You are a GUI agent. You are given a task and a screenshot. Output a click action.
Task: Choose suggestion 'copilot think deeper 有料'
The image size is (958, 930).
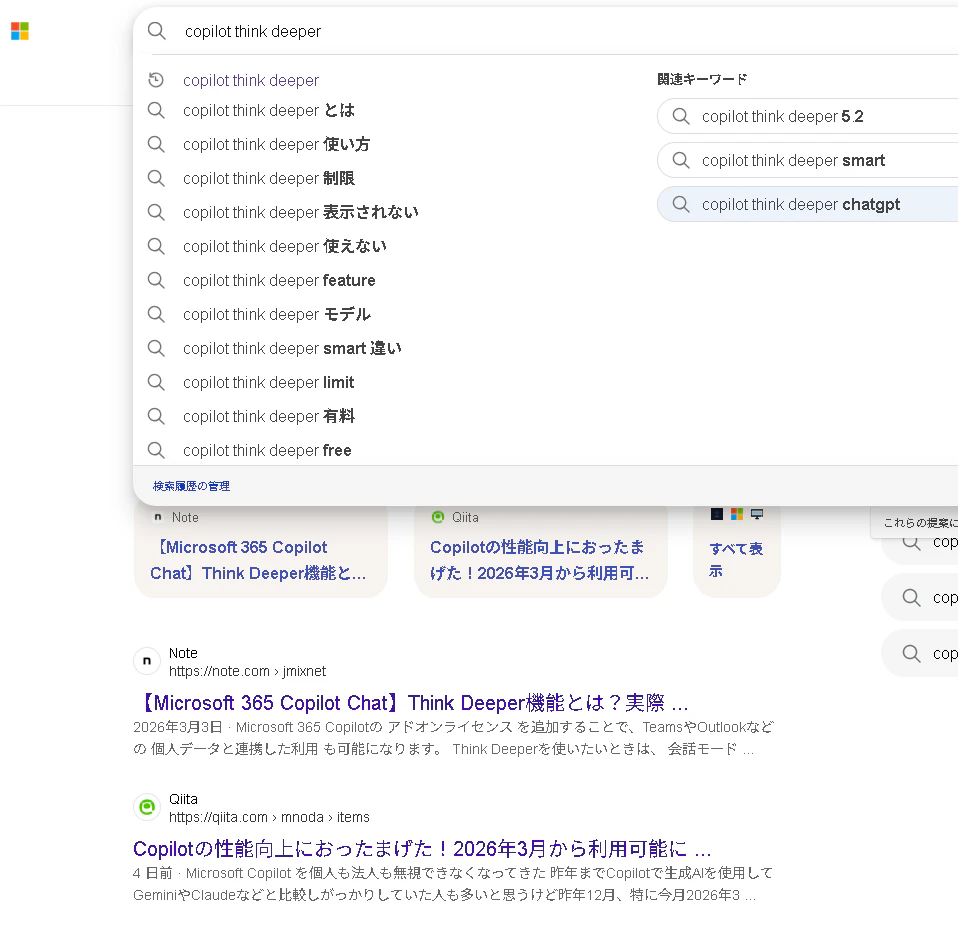[x=268, y=416]
